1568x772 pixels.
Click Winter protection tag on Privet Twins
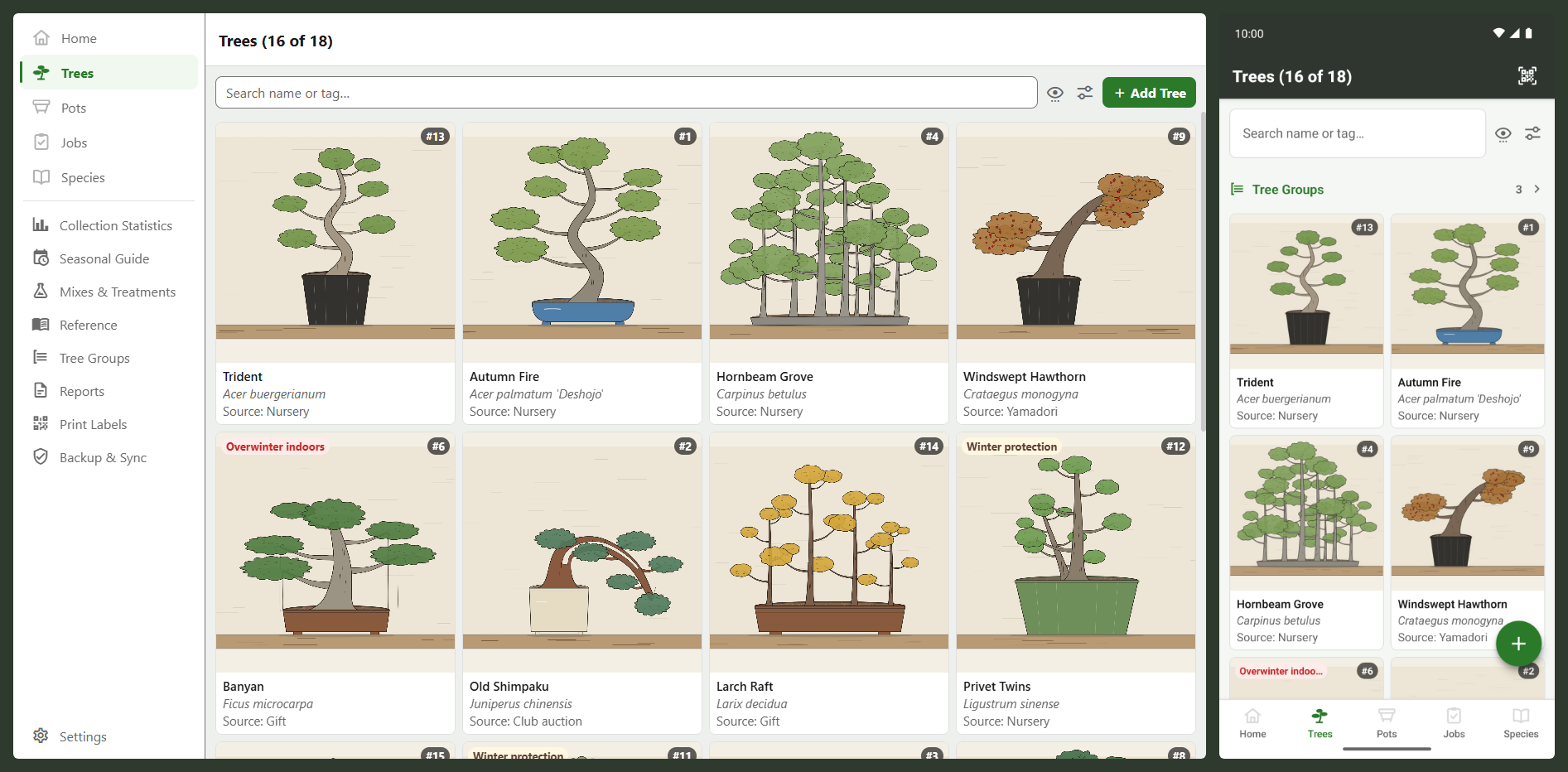[1011, 446]
